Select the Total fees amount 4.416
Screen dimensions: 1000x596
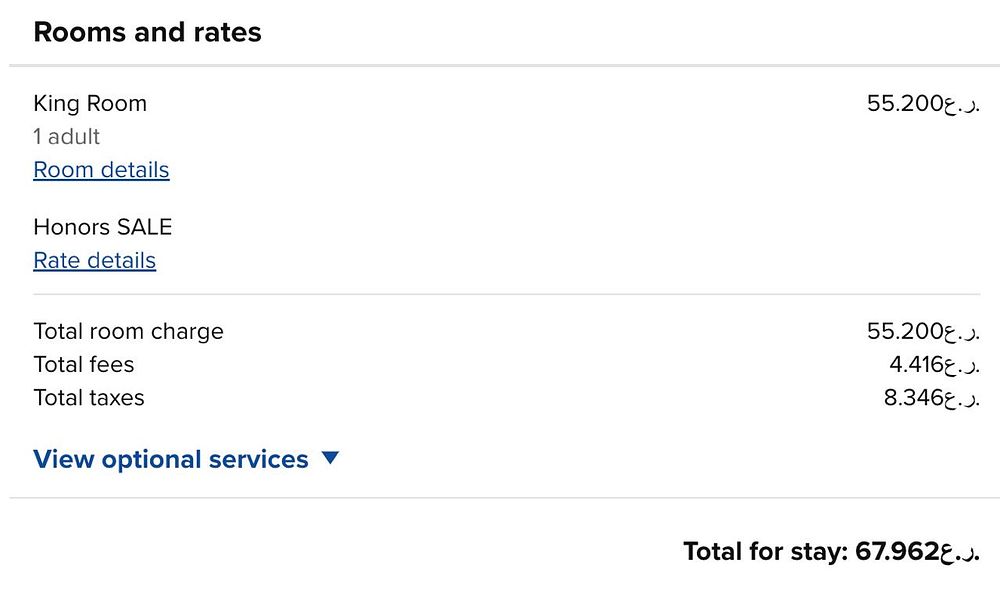point(916,364)
